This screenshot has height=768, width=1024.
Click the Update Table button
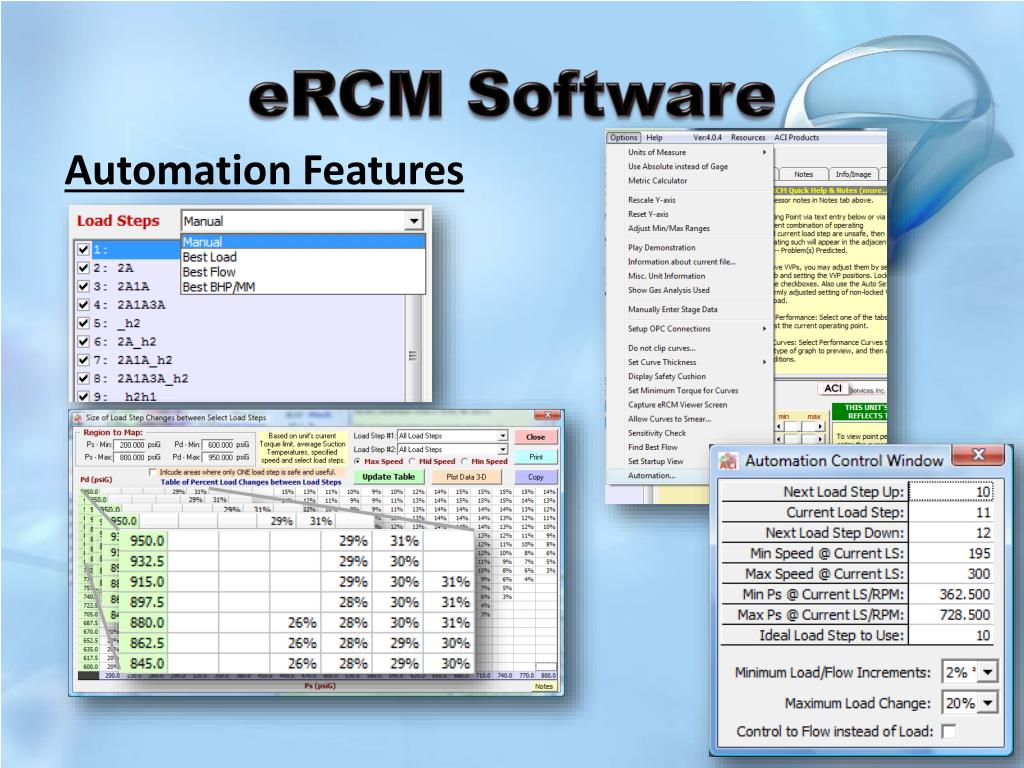point(389,477)
